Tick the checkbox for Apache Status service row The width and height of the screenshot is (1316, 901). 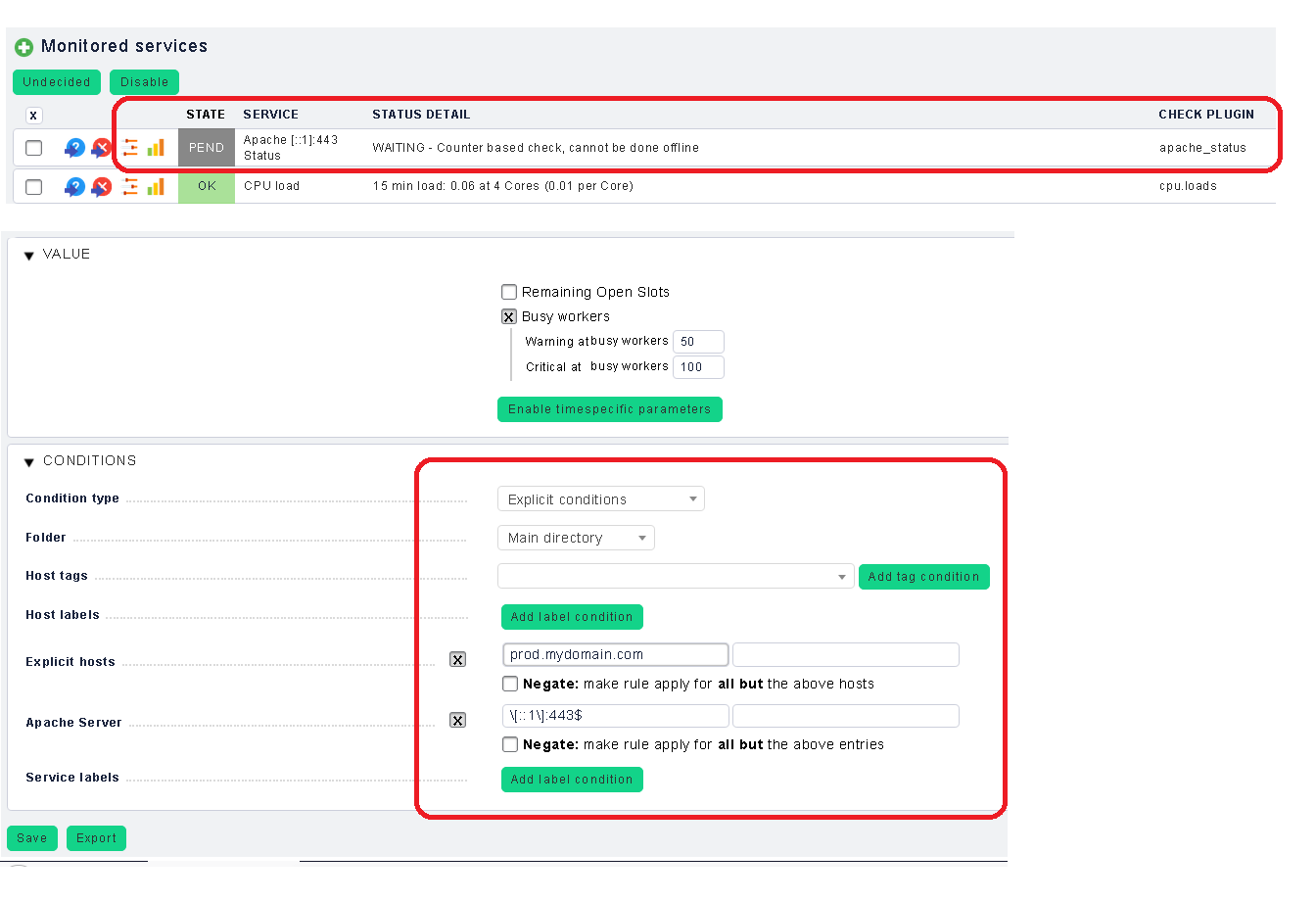click(x=34, y=148)
